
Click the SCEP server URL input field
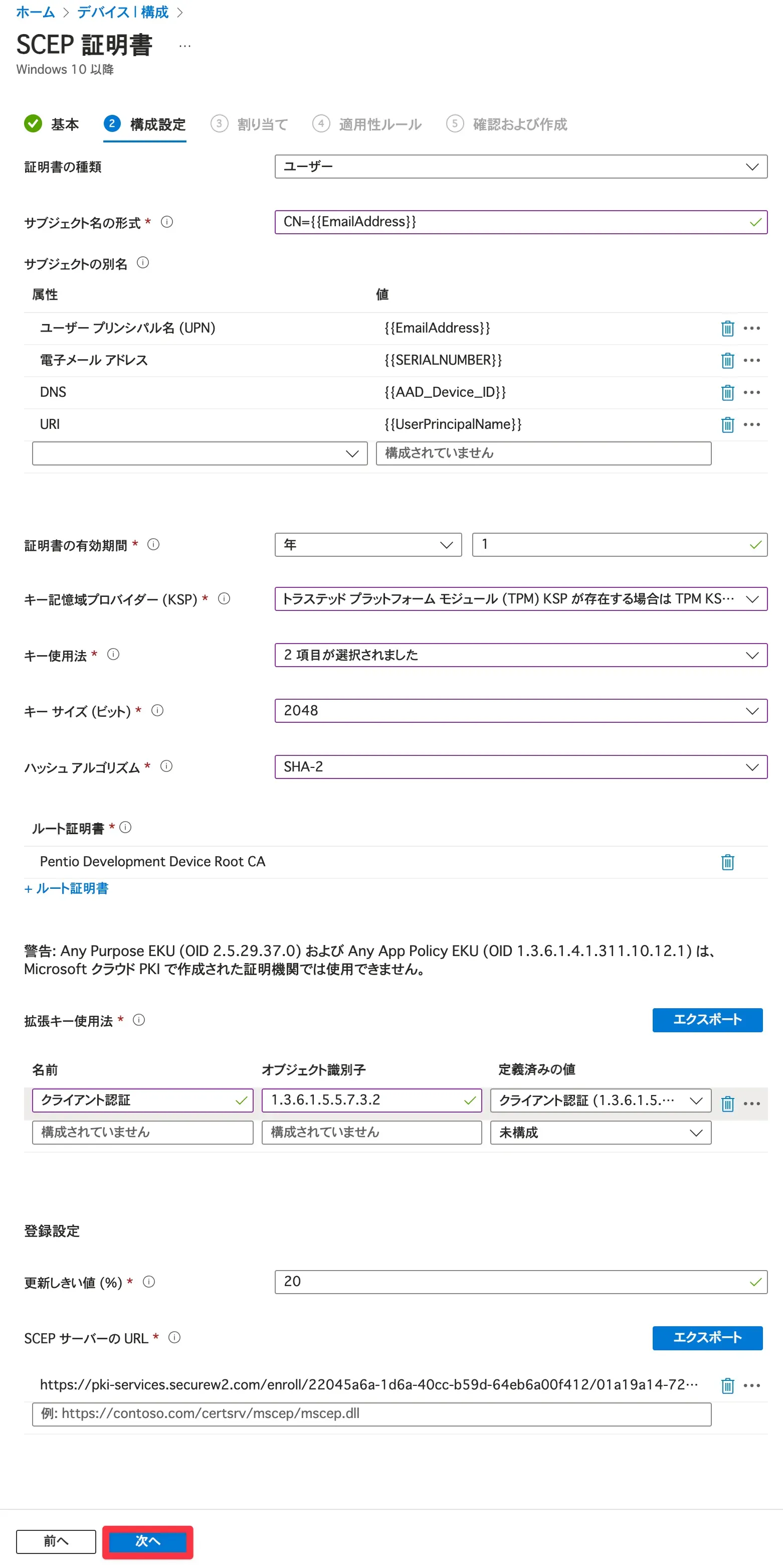pyautogui.click(x=371, y=1414)
